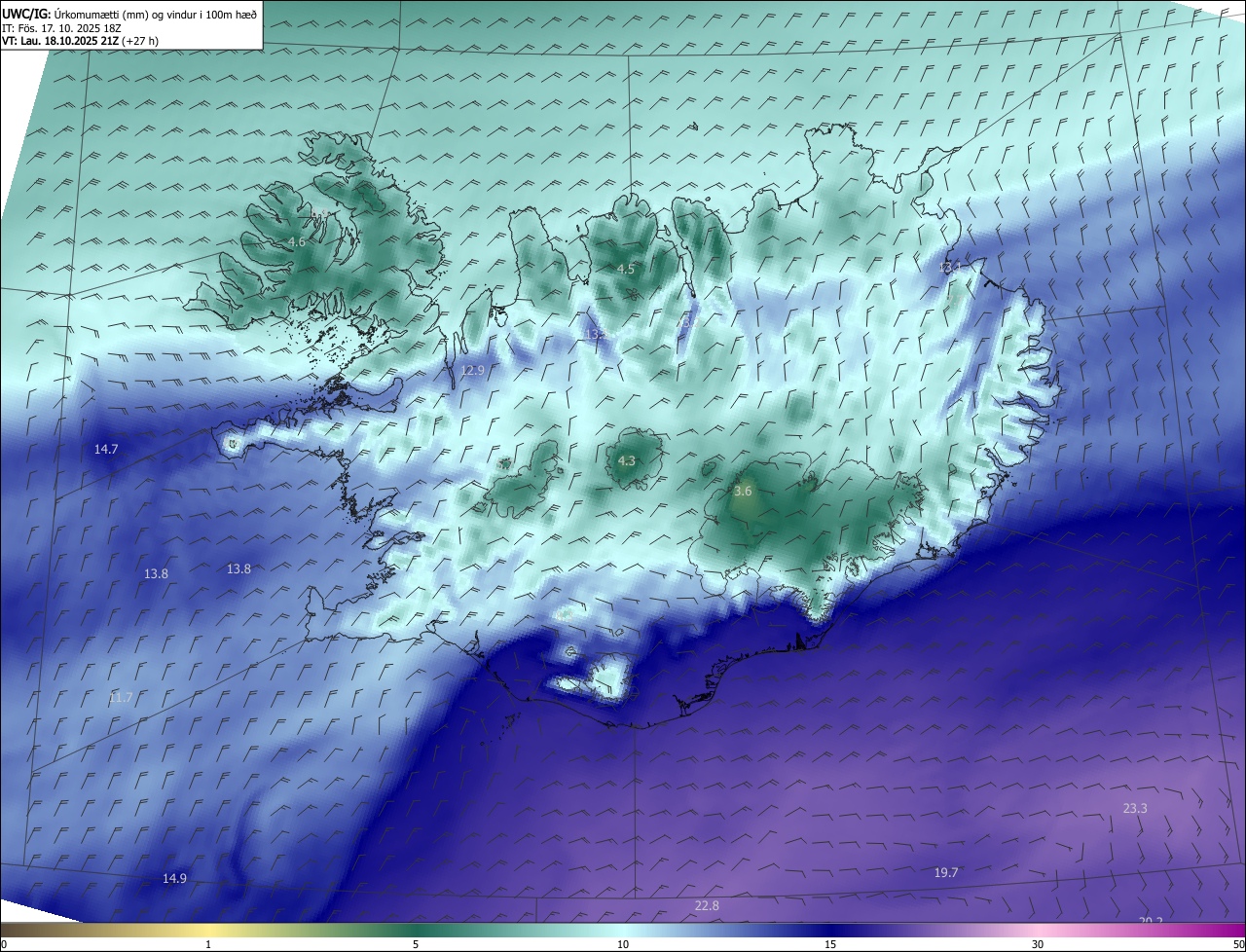Click the 12.9 value on the map
The height and width of the screenshot is (952, 1246).
tap(472, 370)
